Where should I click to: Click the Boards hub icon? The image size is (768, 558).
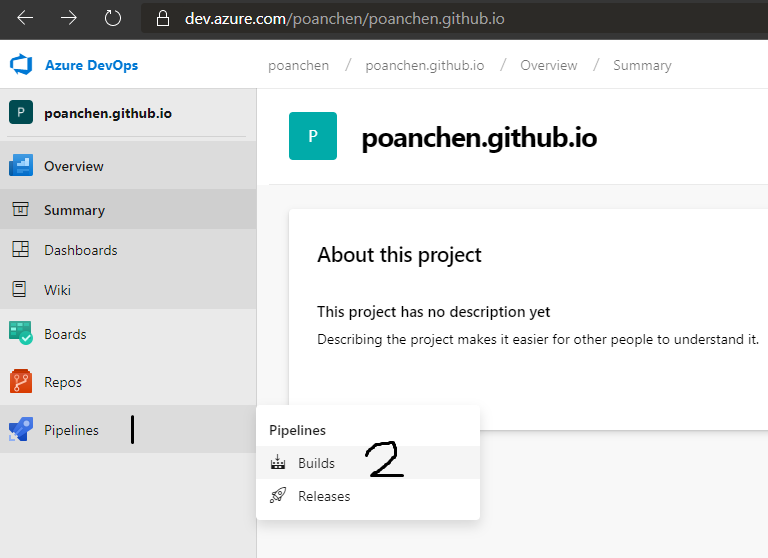tap(21, 333)
